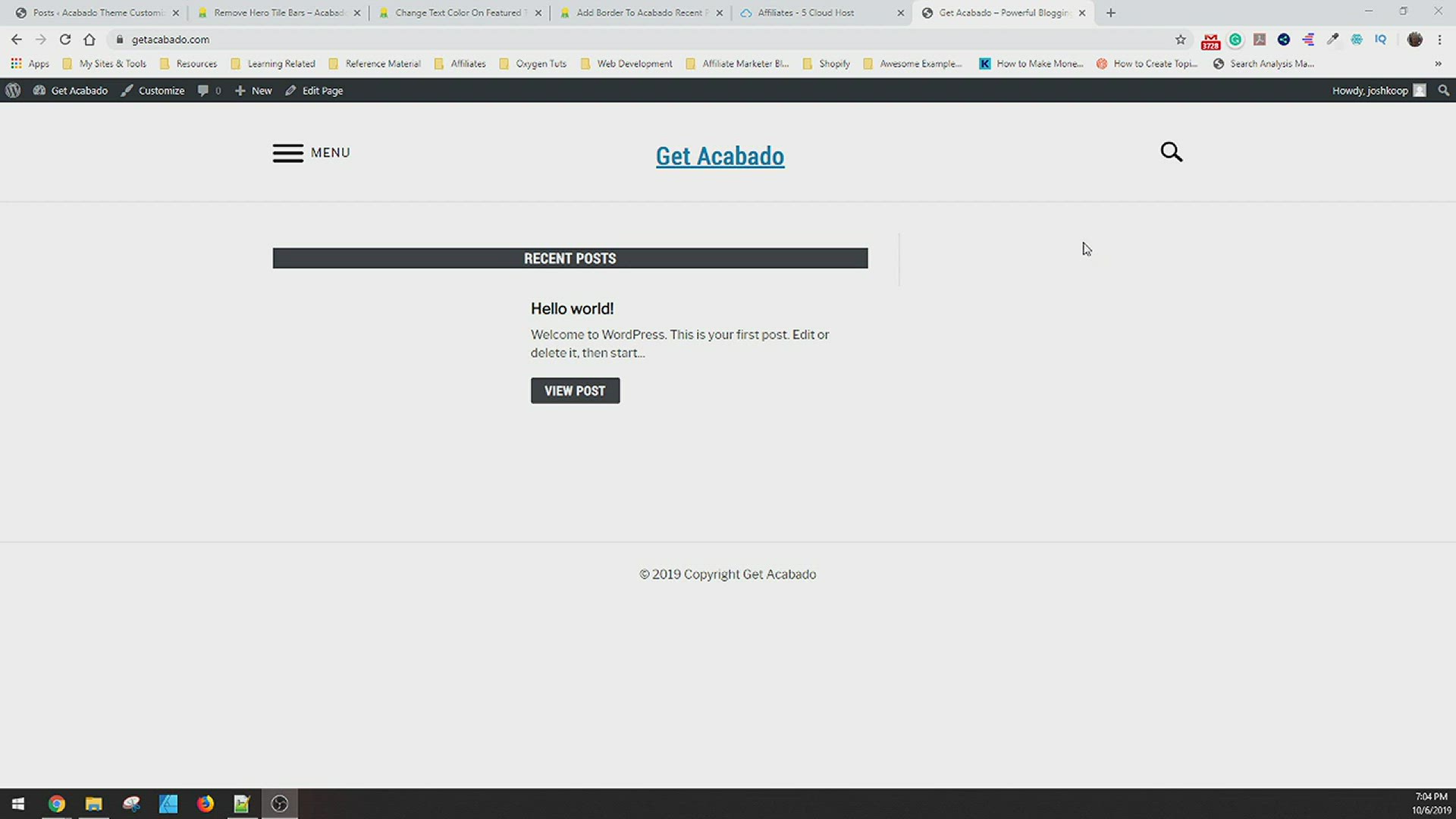This screenshot has height=819, width=1456.
Task: Click the Get Acabado site title link
Action: pyautogui.click(x=720, y=156)
